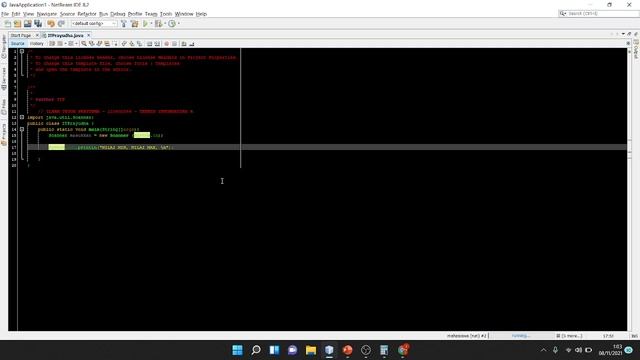
Task: Click the New Project toolbar icon
Action: (18, 24)
